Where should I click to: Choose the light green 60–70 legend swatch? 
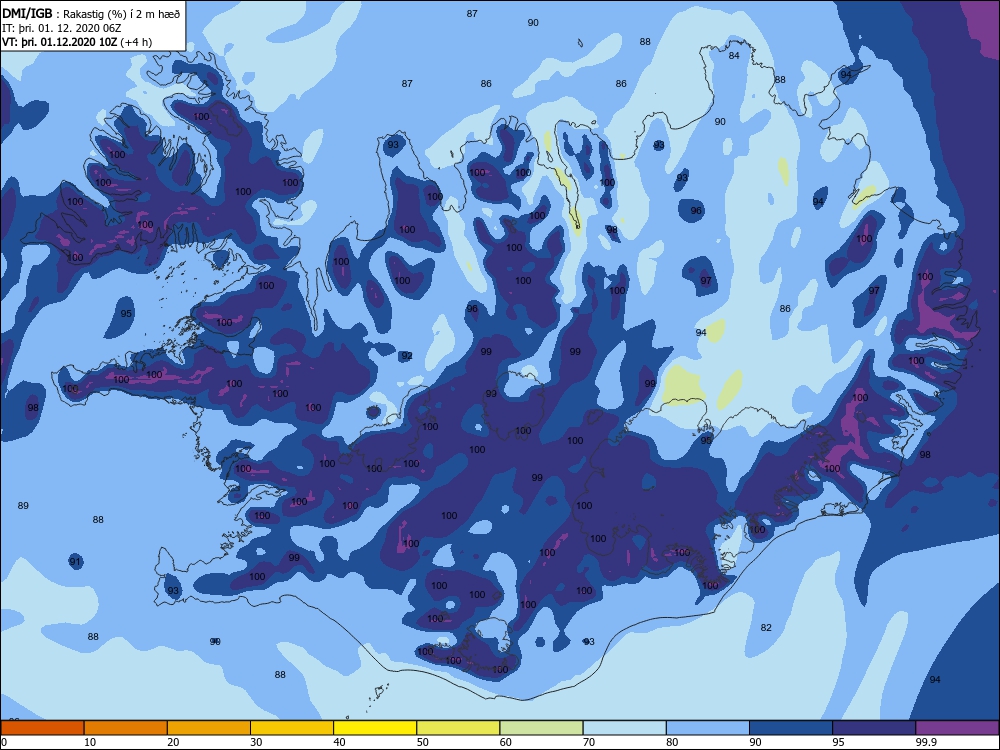tap(541, 728)
